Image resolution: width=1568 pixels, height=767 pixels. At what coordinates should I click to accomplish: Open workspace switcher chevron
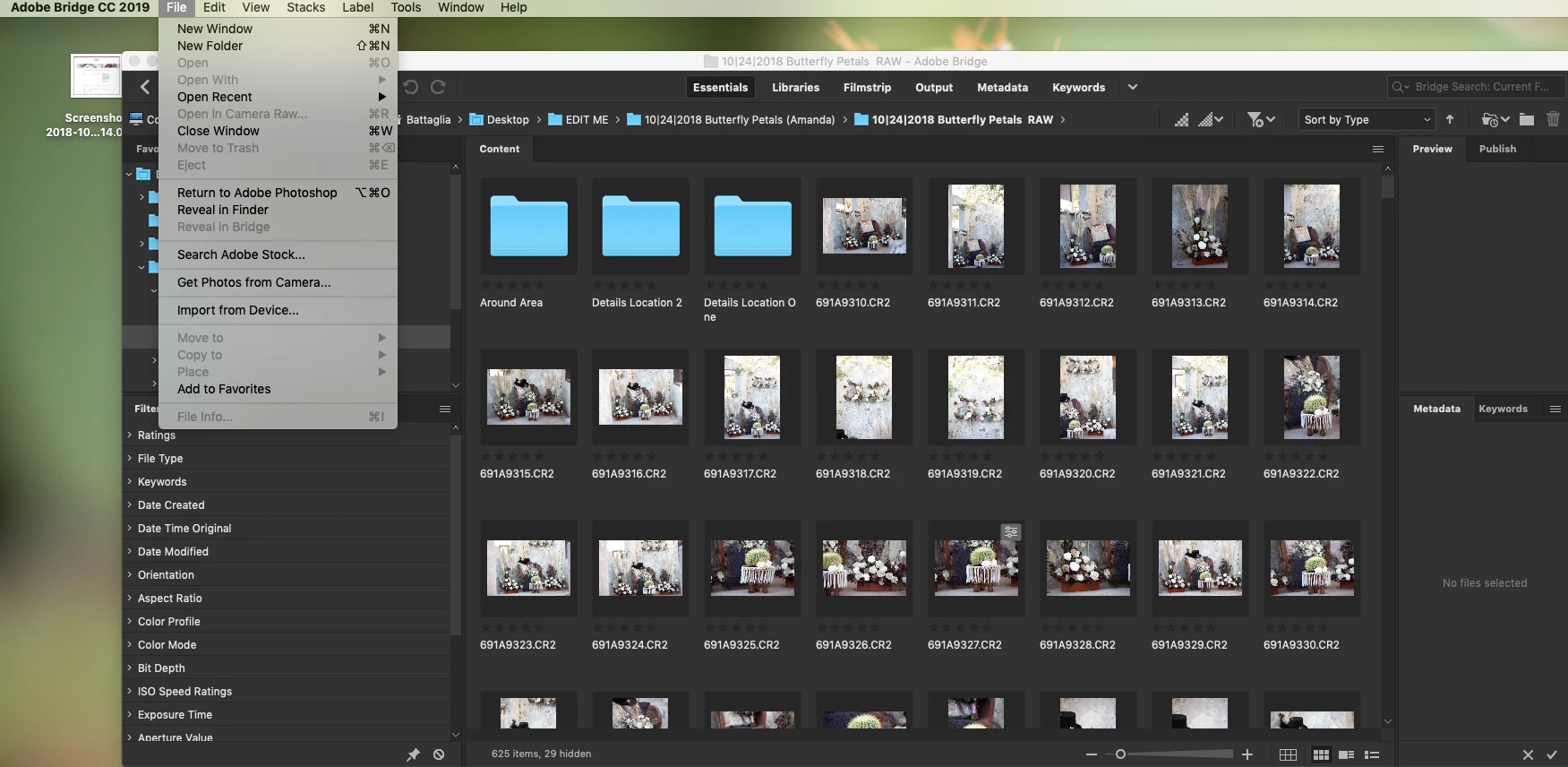[x=1133, y=87]
